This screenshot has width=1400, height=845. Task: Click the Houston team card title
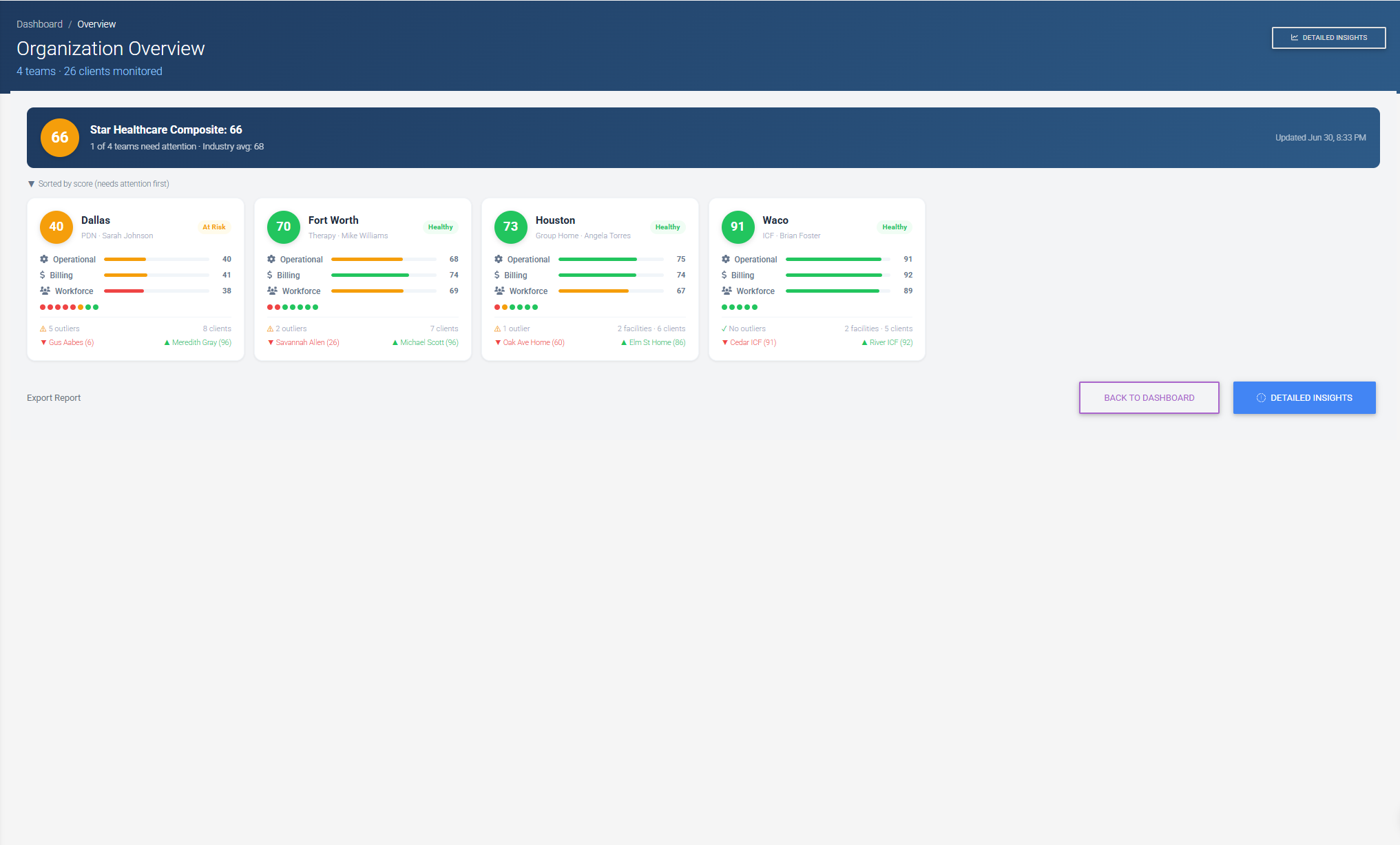coord(555,220)
